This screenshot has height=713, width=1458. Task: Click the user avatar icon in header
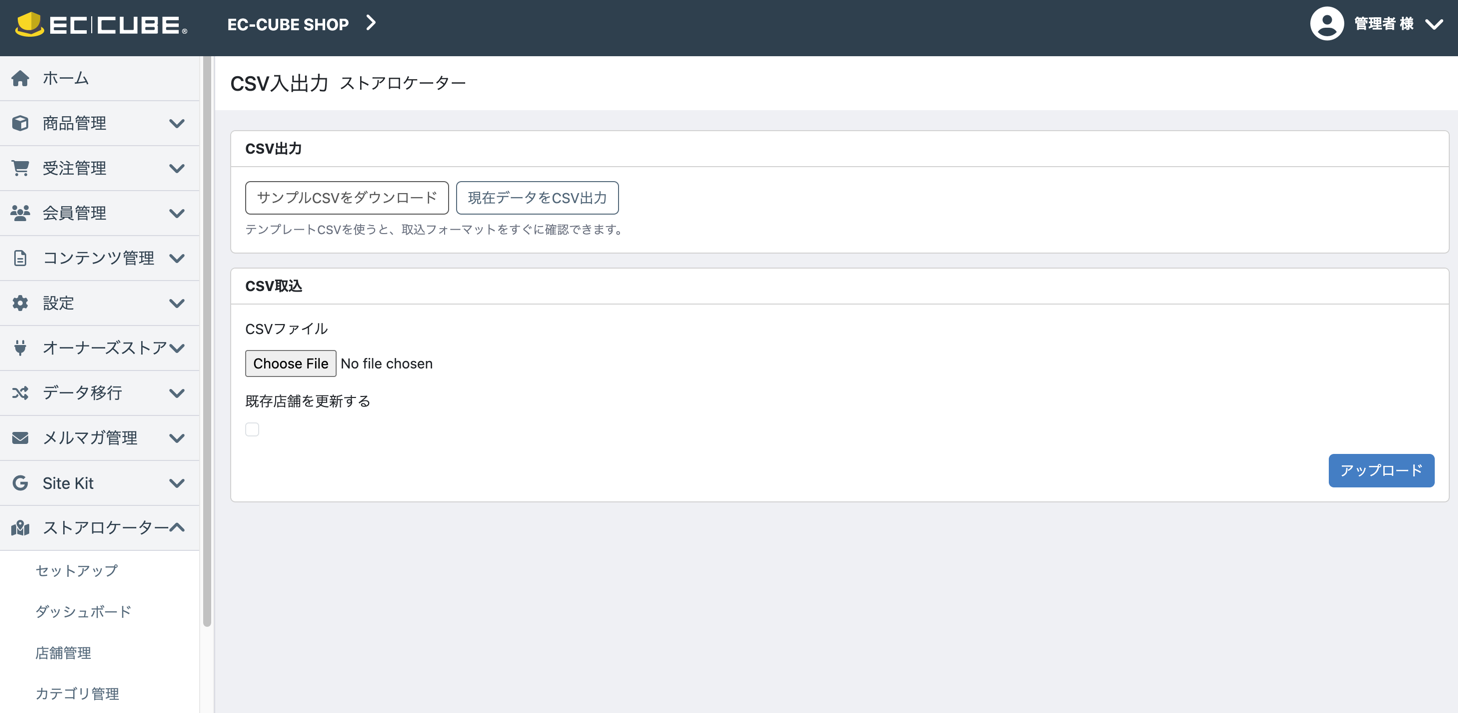click(x=1327, y=24)
